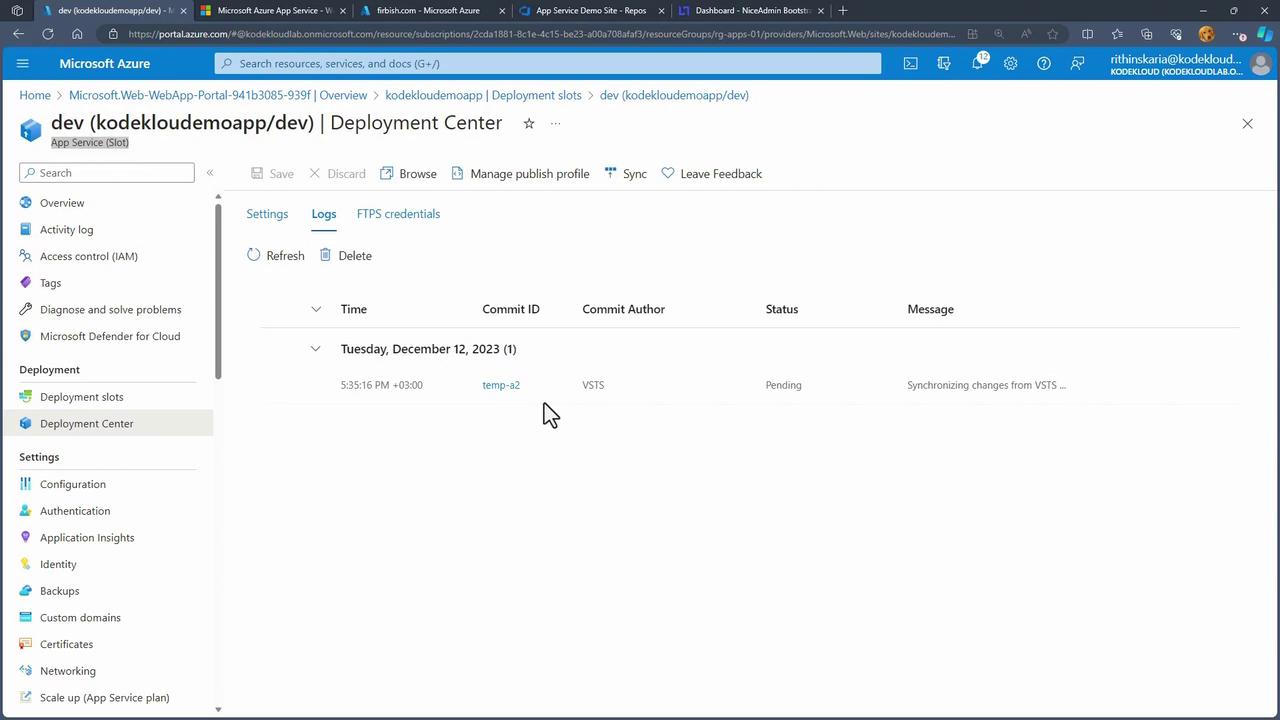This screenshot has width=1280, height=720.
Task: Launch Cloud Shell from the top bar
Action: click(910, 63)
